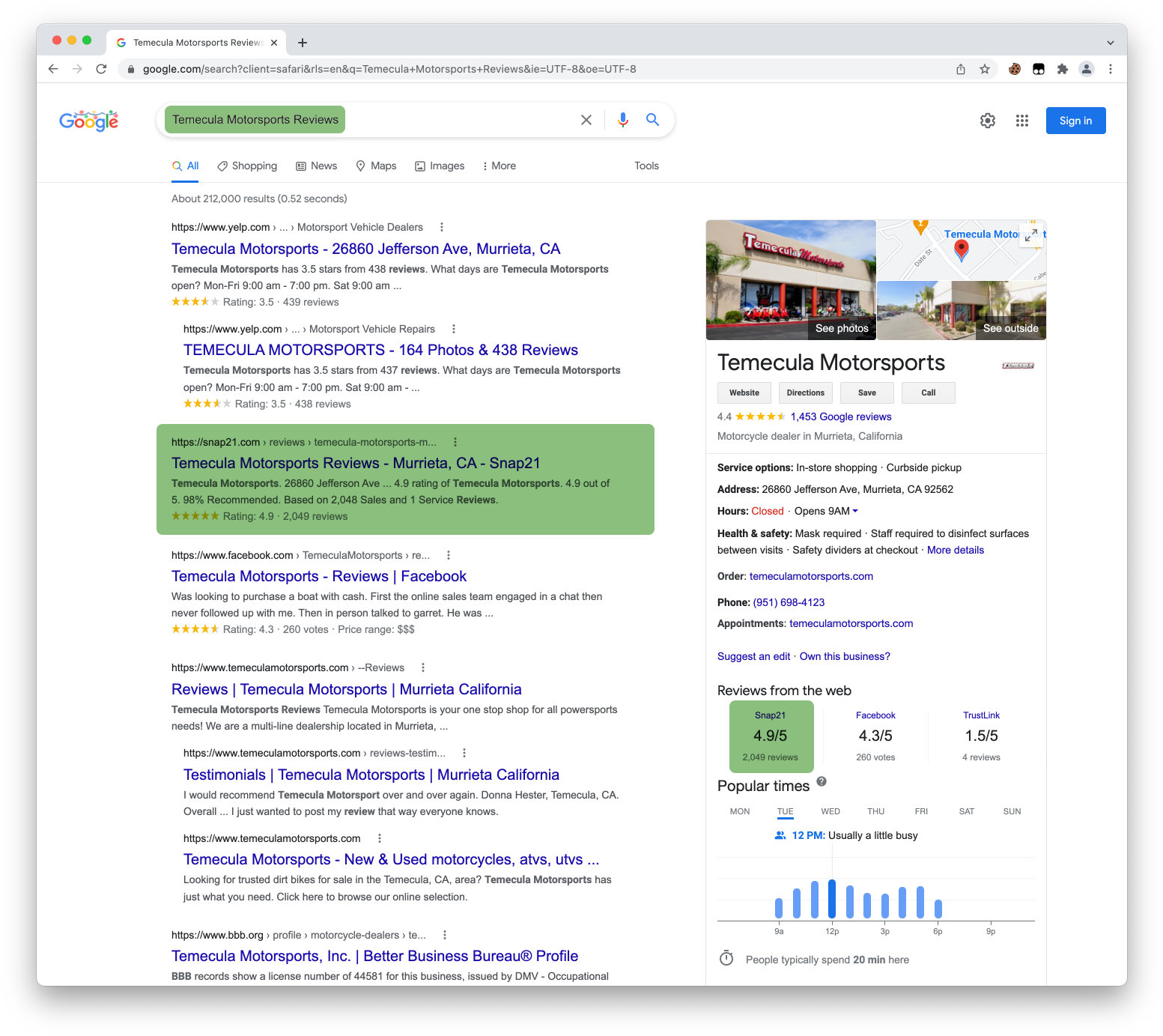Open More details health safety link
Screen dimensions: 1163x1036
(956, 550)
